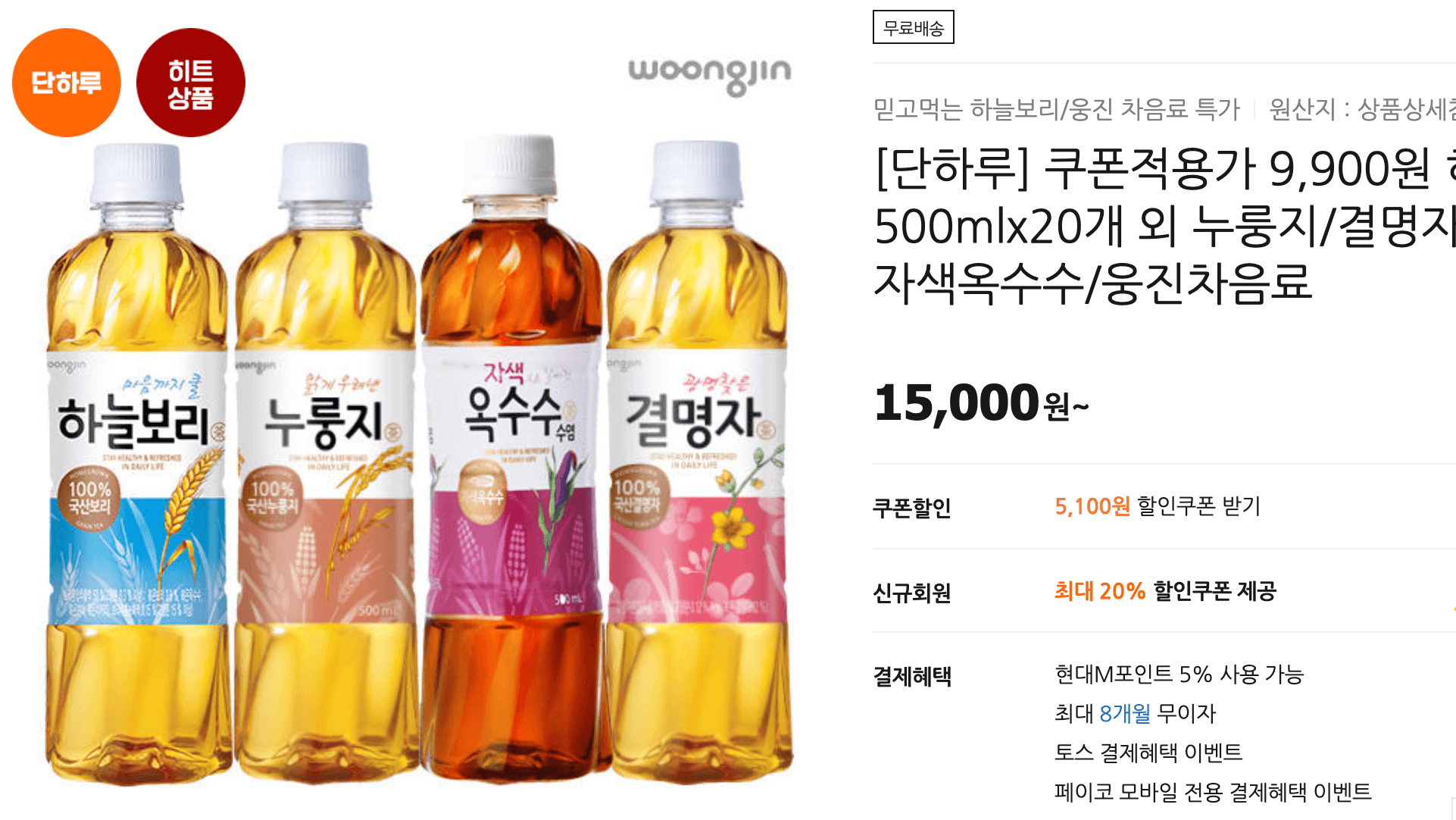
Task: Click the 15,000원 price text
Action: (x=981, y=403)
